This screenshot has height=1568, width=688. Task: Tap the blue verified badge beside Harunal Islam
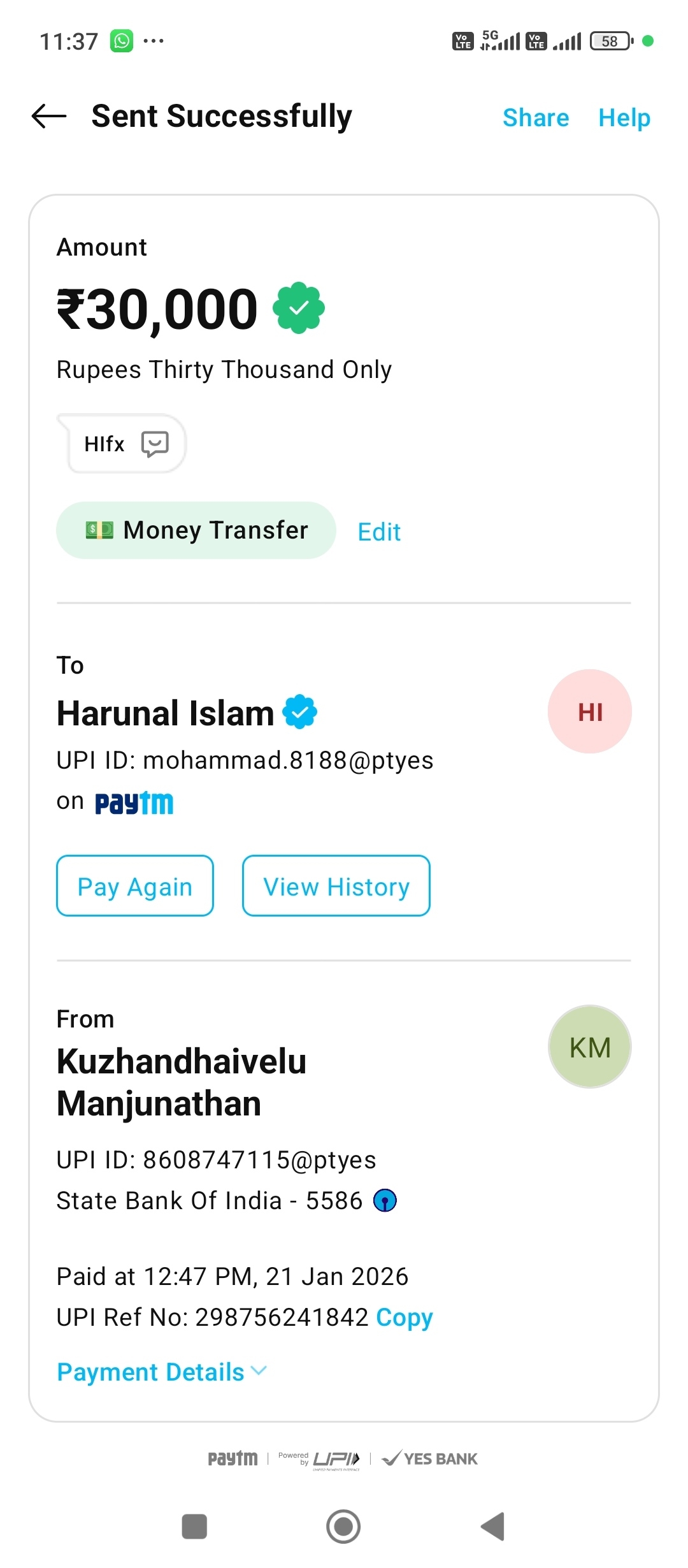coord(300,712)
